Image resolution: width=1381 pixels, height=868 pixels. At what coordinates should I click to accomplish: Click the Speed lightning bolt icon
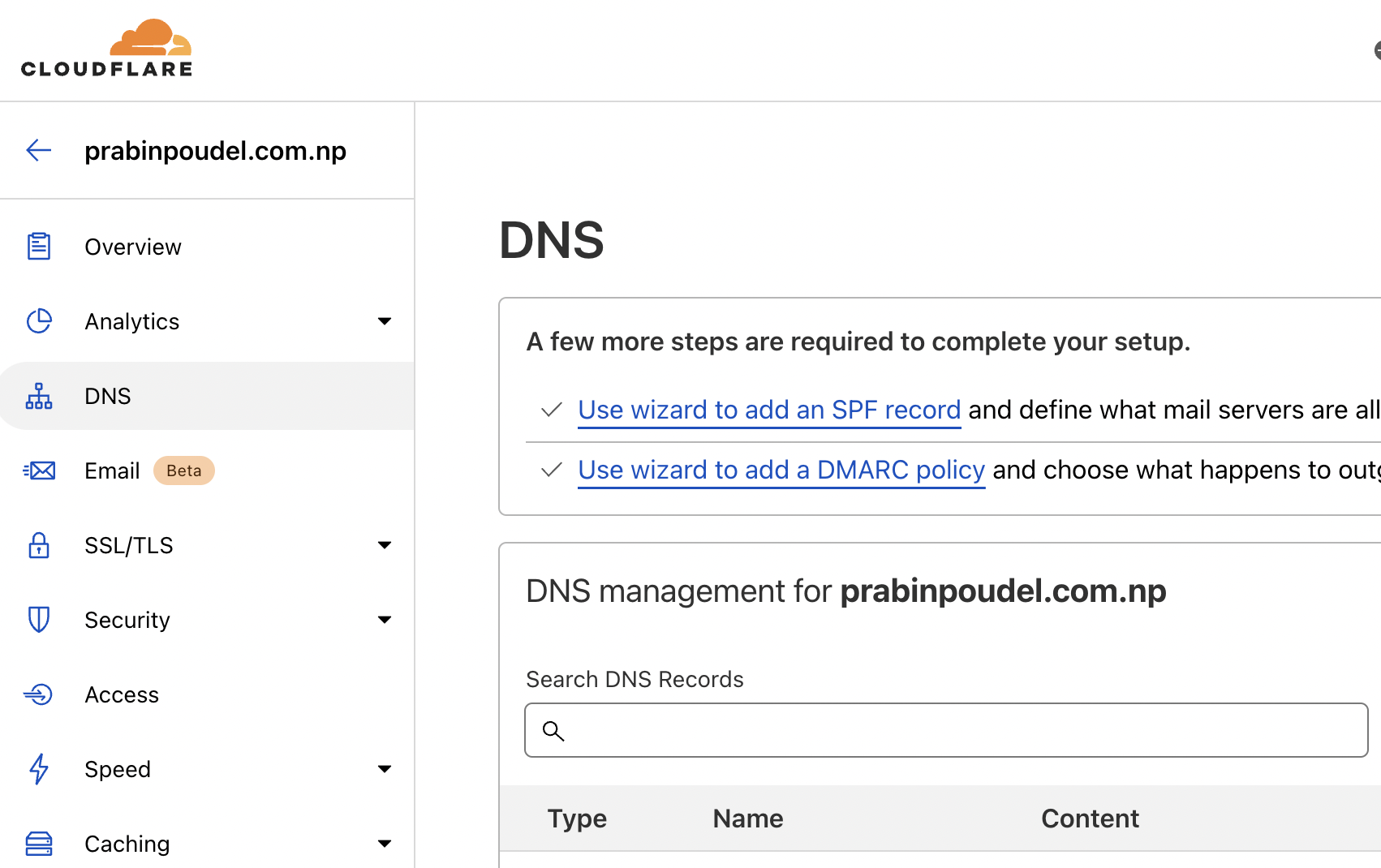coord(38,769)
